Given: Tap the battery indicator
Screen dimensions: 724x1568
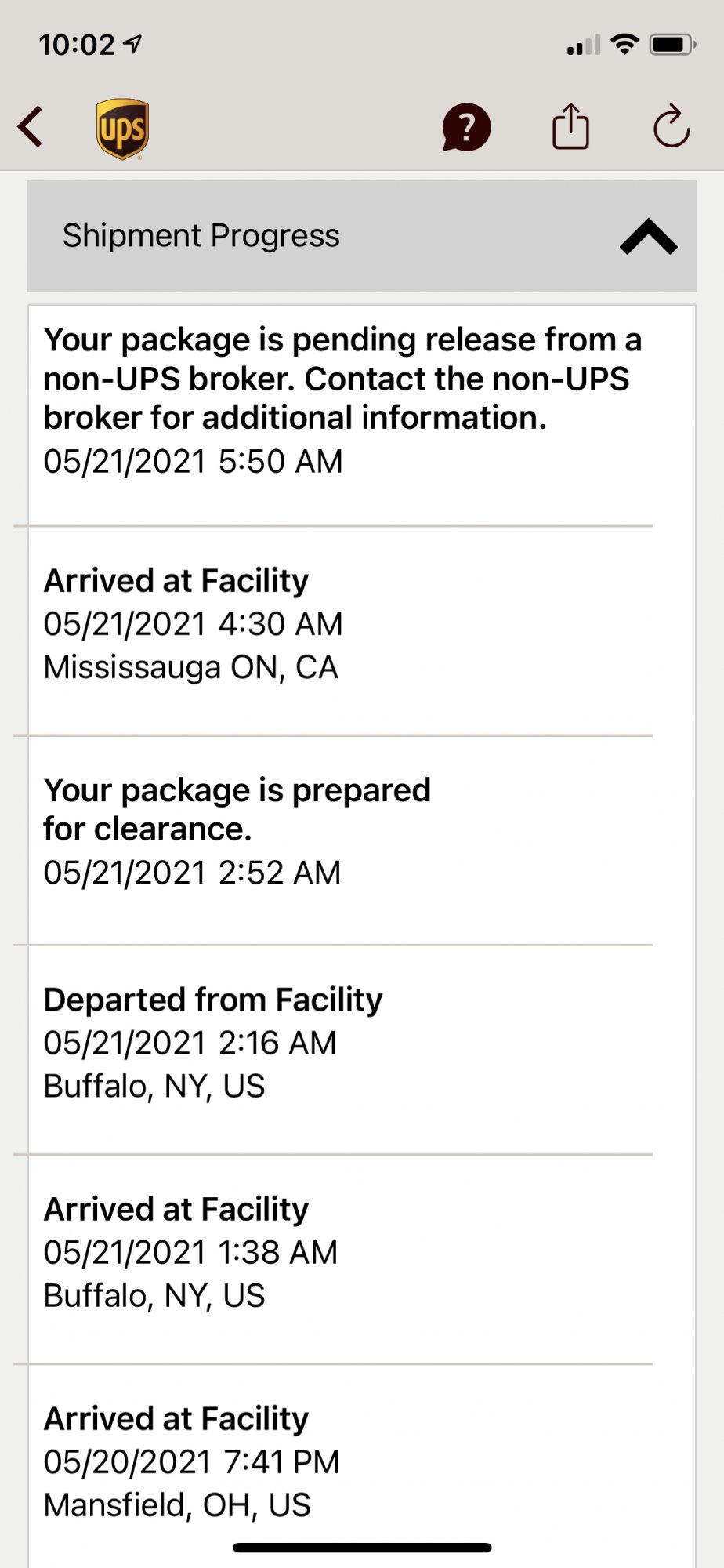Looking at the screenshot, I should (x=672, y=45).
